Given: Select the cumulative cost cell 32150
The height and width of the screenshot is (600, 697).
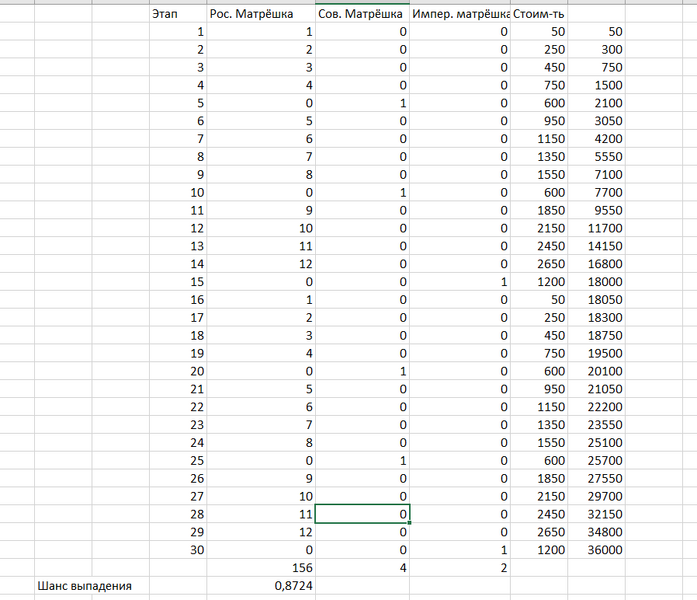Looking at the screenshot, I should click(x=596, y=514).
